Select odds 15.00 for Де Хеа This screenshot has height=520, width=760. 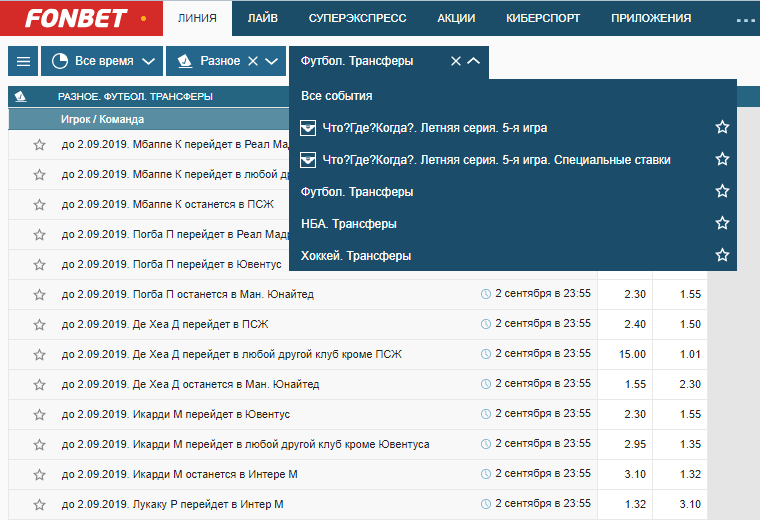[632, 354]
